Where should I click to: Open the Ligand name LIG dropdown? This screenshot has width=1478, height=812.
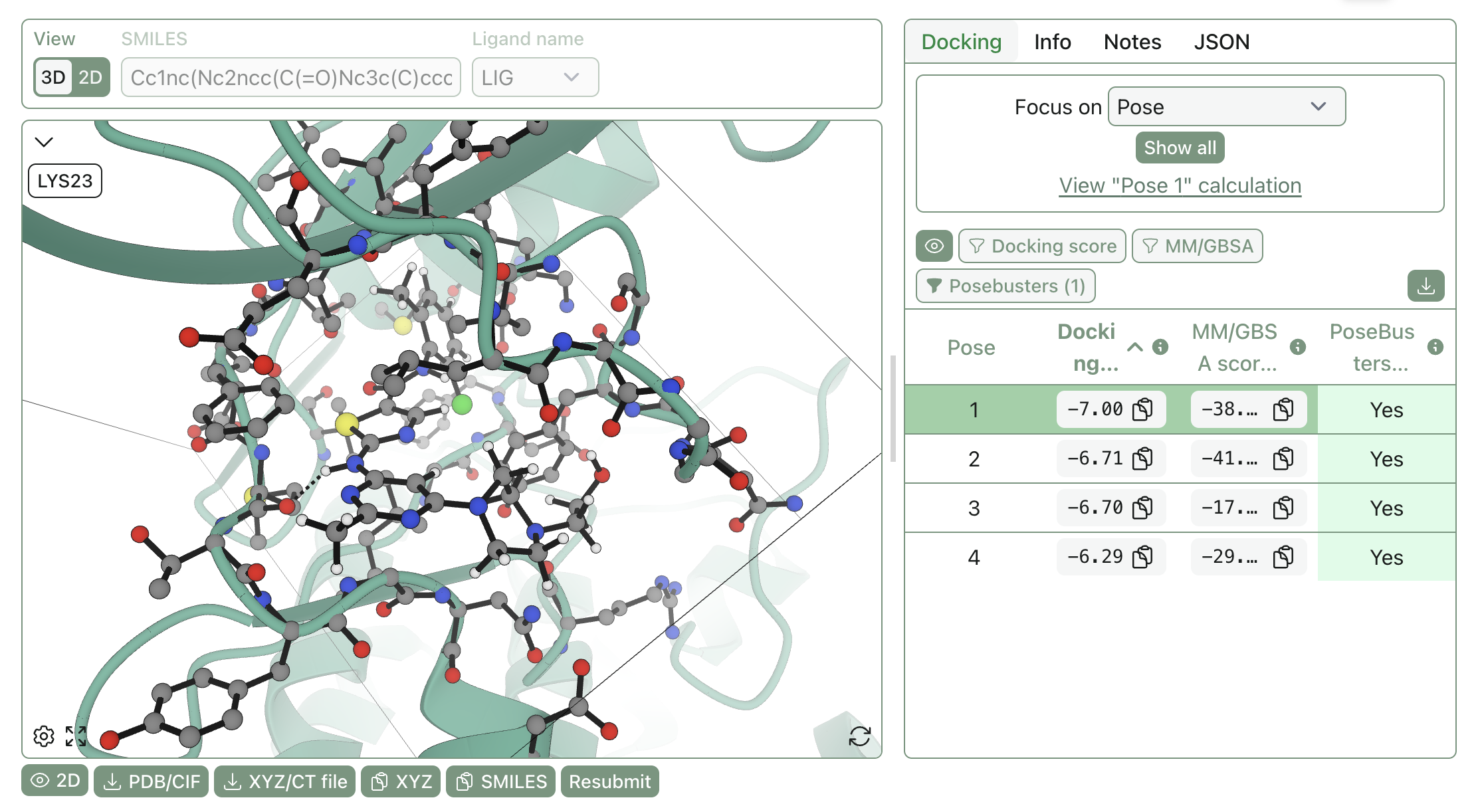(x=535, y=77)
